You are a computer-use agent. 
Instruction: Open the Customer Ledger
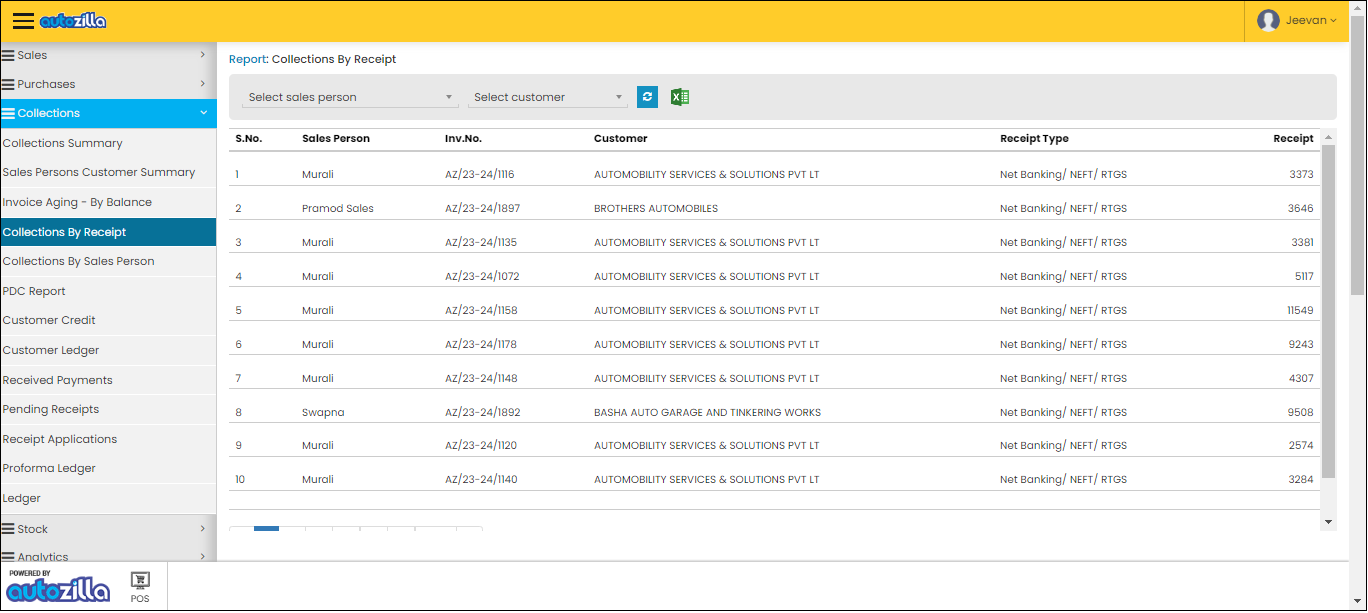click(x=108, y=350)
